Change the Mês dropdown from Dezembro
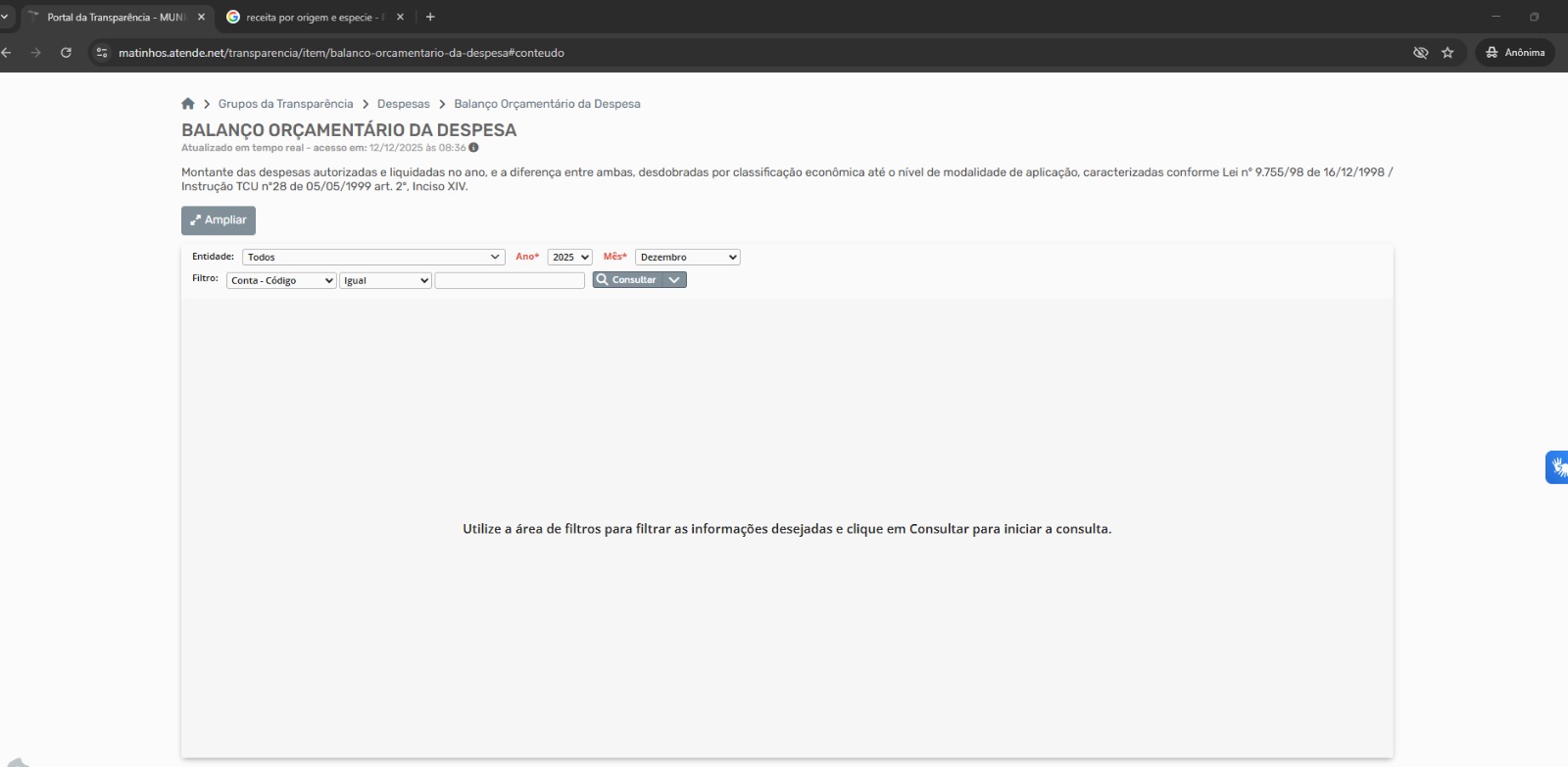 click(x=687, y=258)
